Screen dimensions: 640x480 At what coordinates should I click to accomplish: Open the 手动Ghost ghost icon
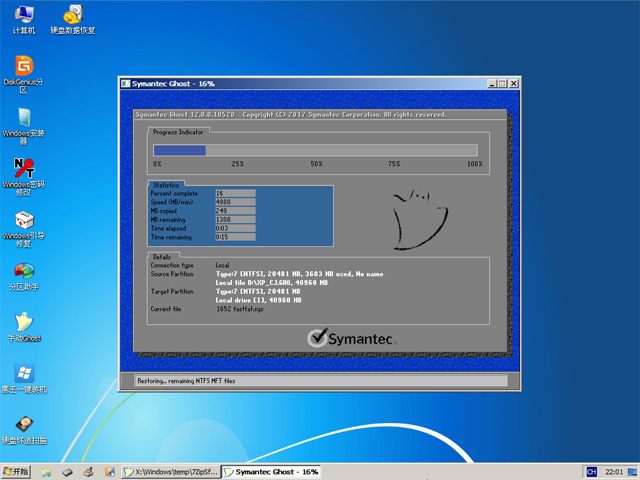[x=23, y=323]
